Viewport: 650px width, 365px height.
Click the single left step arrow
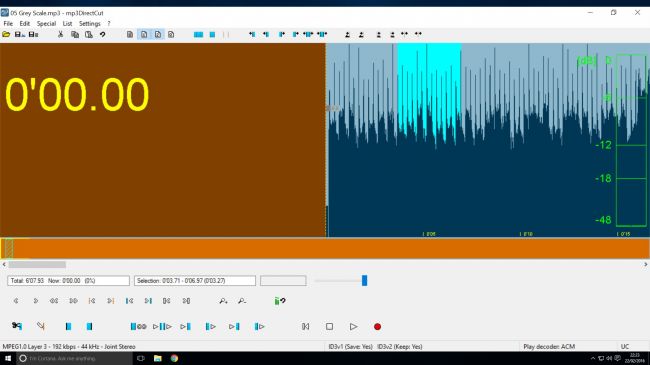point(16,301)
